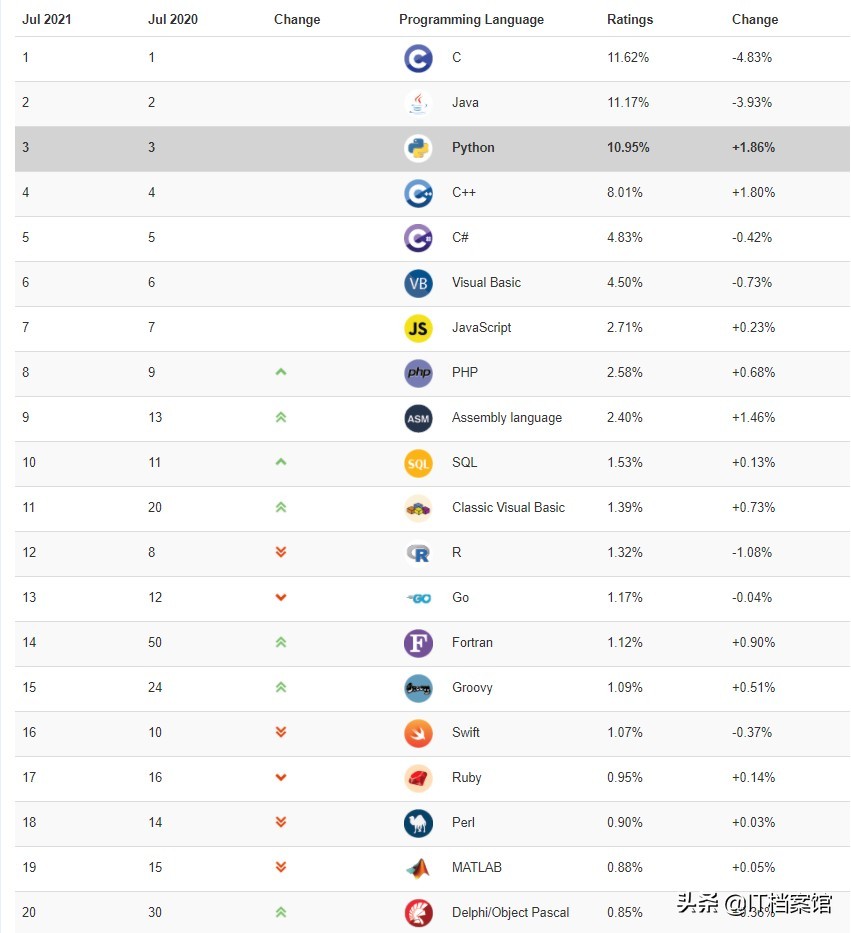Screen dimensions: 851x933
Task: Click the Ratings column header
Action: click(x=630, y=19)
